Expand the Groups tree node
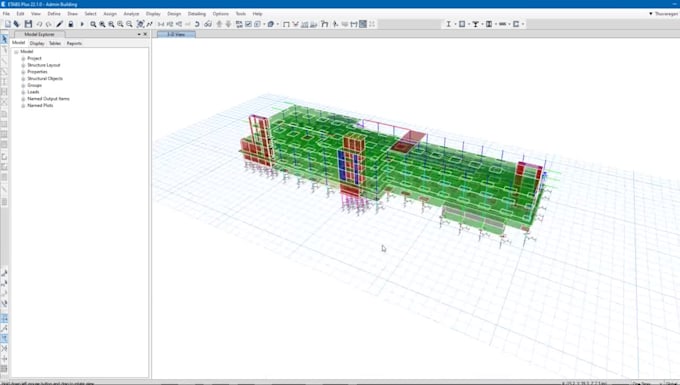Screen dimensions: 680x385 click(23, 85)
